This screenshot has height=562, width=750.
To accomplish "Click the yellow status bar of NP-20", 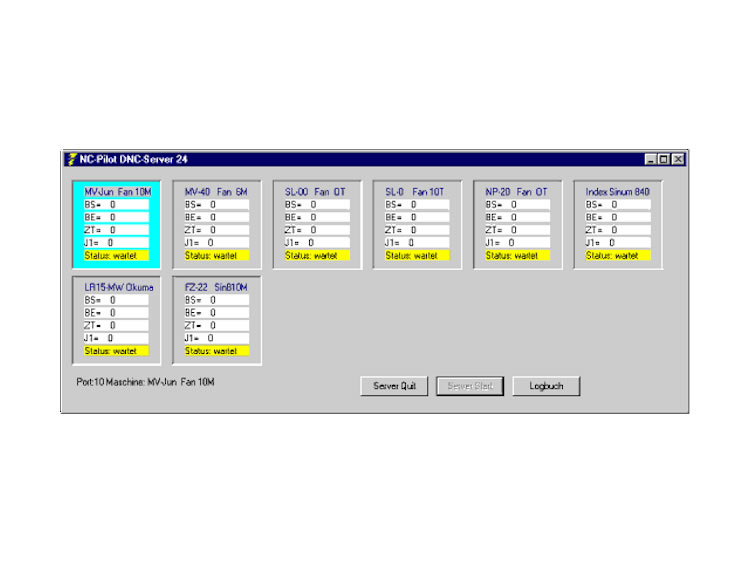I will tap(517, 256).
